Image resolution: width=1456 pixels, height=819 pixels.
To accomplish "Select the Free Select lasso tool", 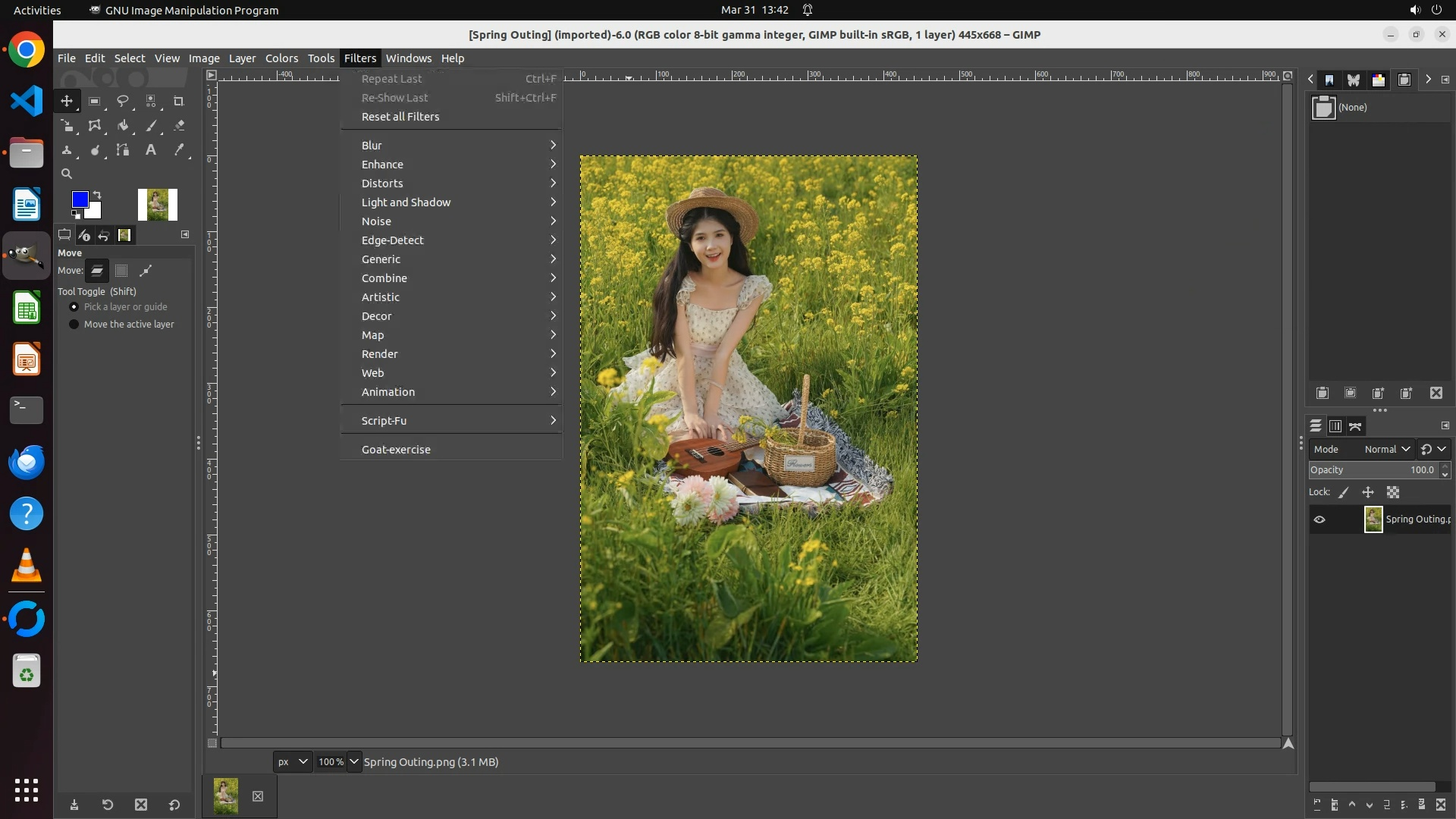I will [123, 101].
